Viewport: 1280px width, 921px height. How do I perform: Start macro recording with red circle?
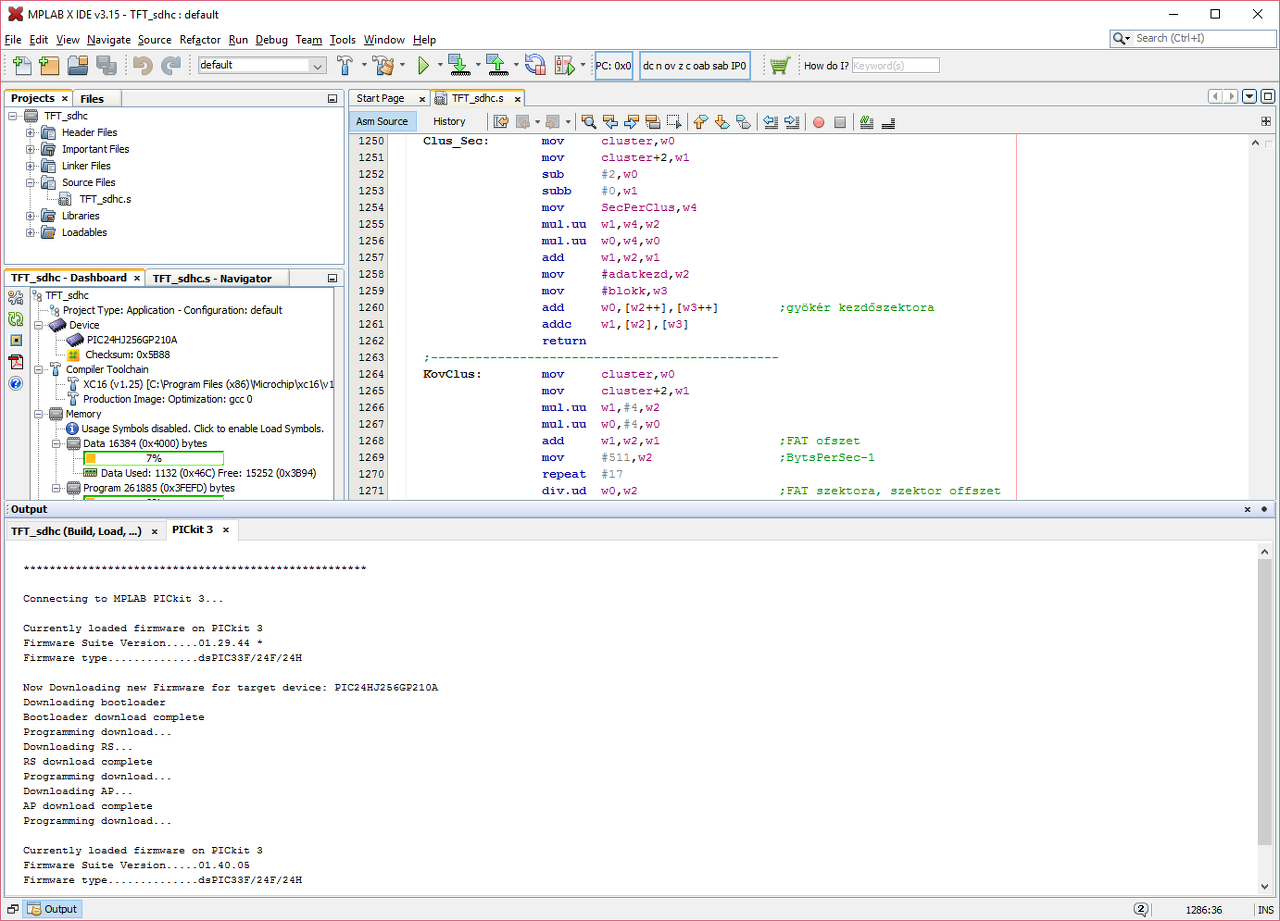(x=818, y=122)
